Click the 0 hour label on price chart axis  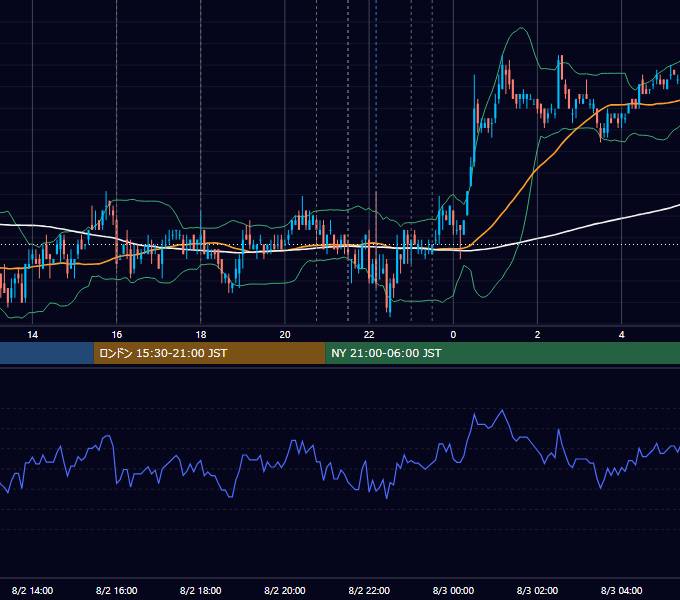tap(453, 335)
